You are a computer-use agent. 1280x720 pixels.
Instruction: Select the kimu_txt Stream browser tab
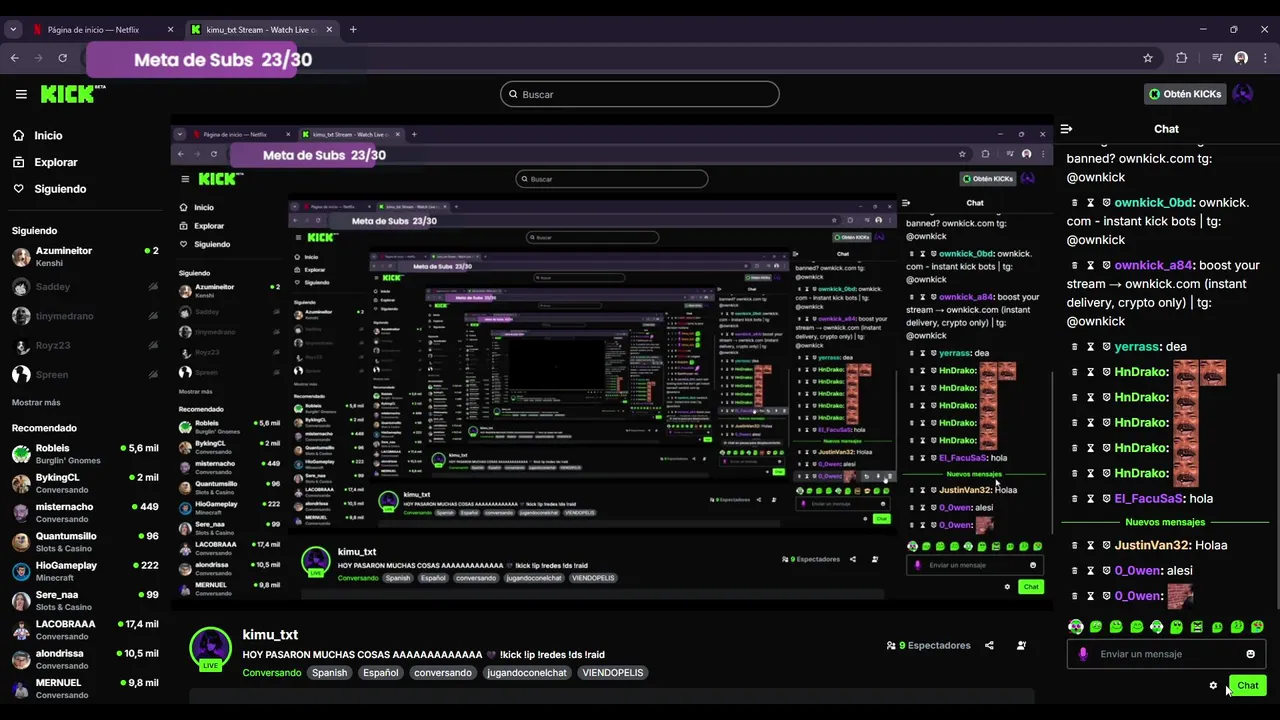262,30
